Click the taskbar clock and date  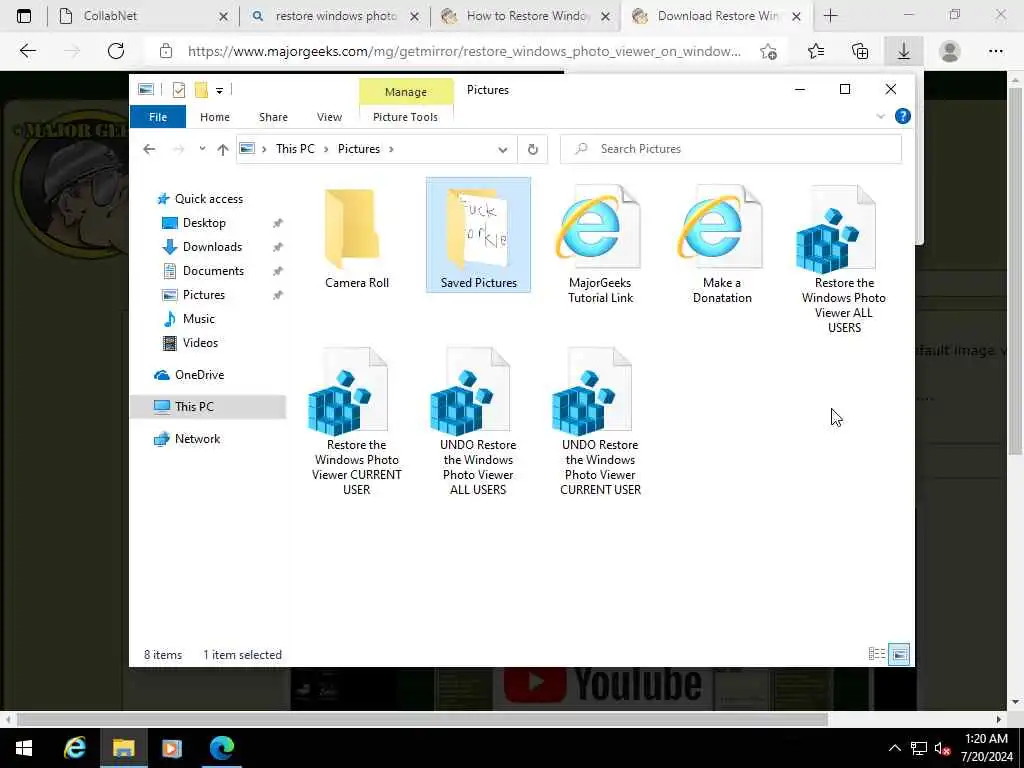[986, 748]
